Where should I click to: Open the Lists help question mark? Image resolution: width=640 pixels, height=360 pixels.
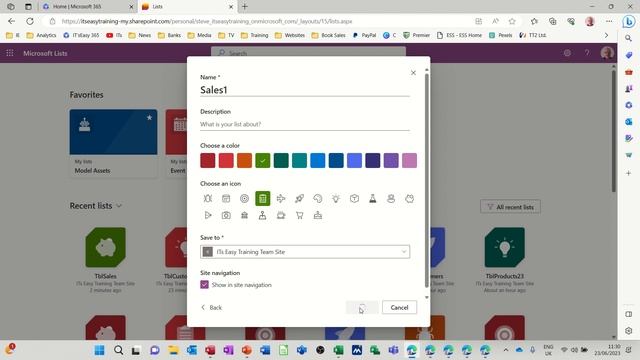click(x=587, y=53)
